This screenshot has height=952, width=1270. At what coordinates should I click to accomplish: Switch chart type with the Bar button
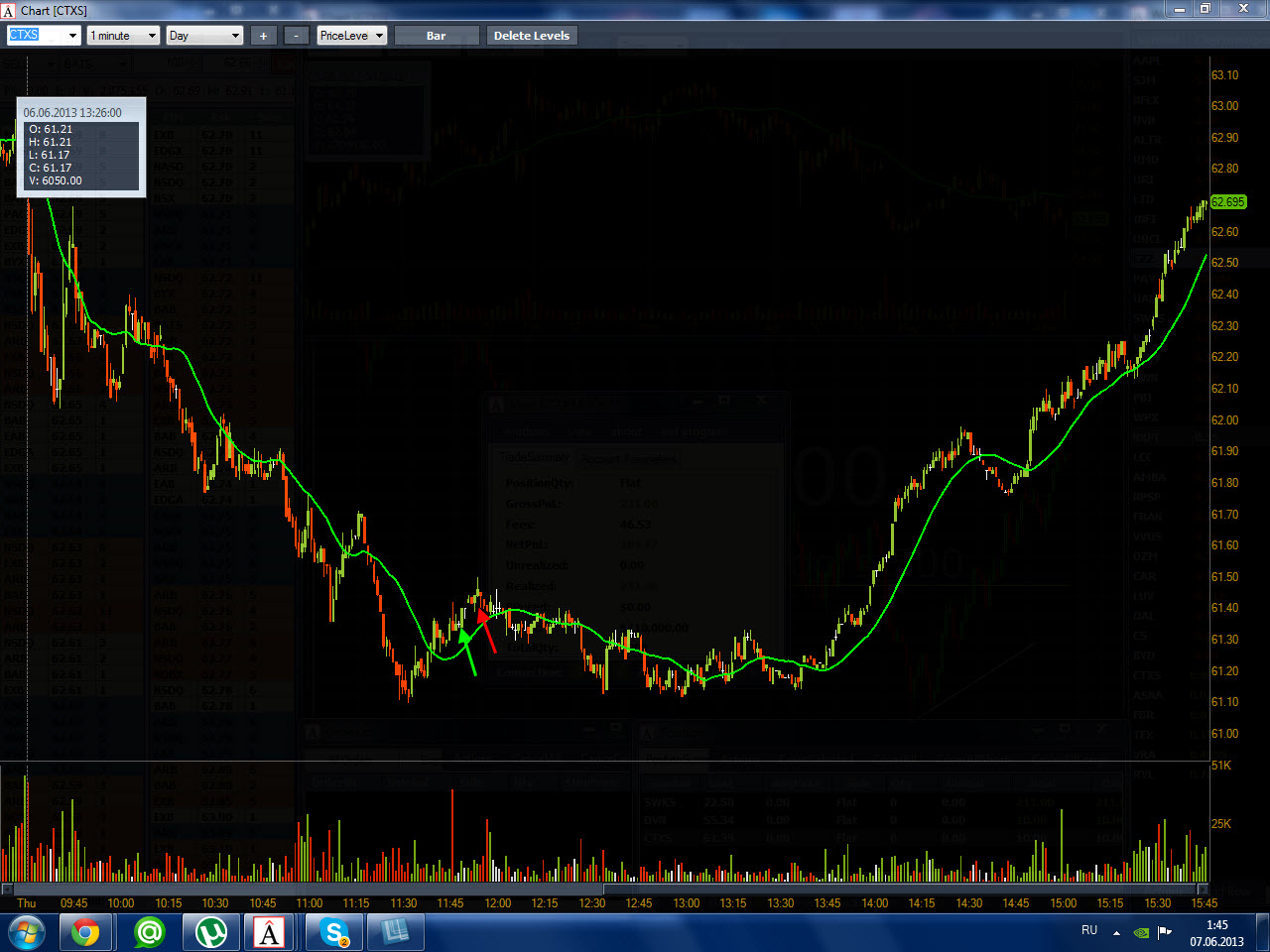tap(436, 36)
